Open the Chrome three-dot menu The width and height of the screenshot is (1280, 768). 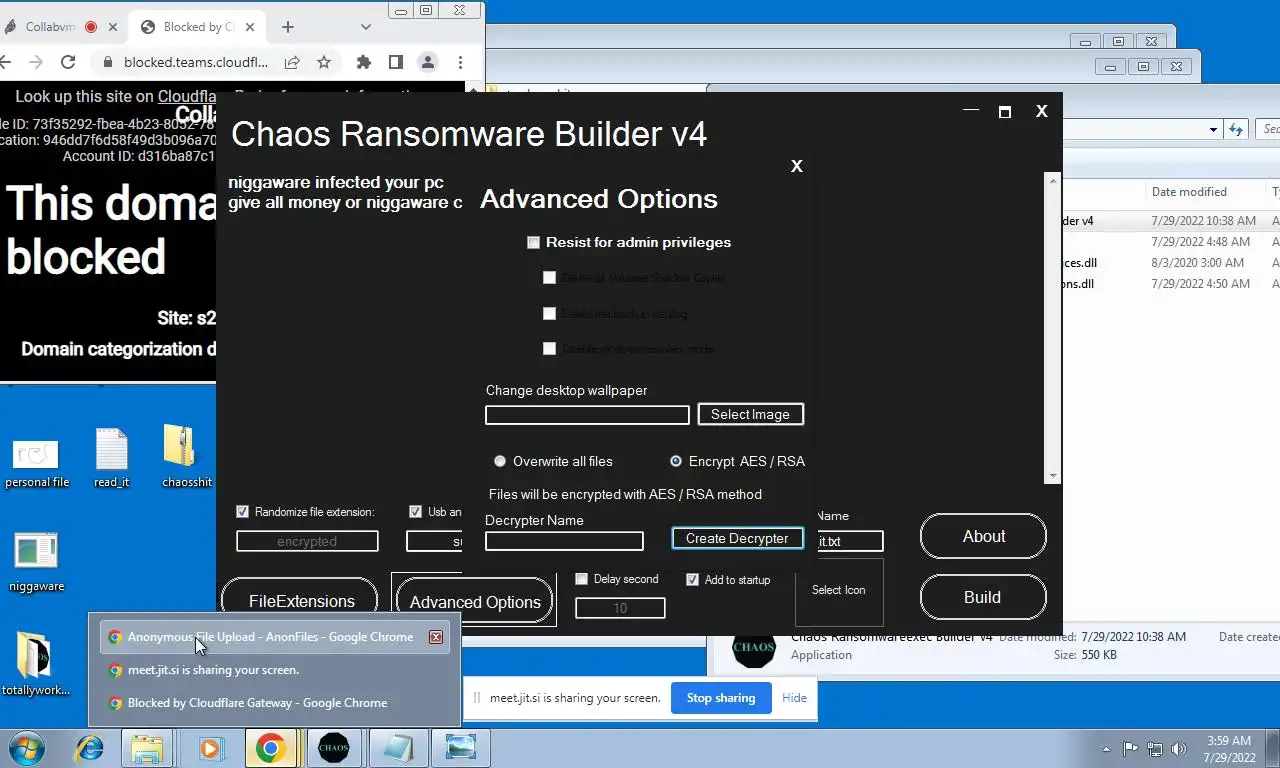point(460,62)
